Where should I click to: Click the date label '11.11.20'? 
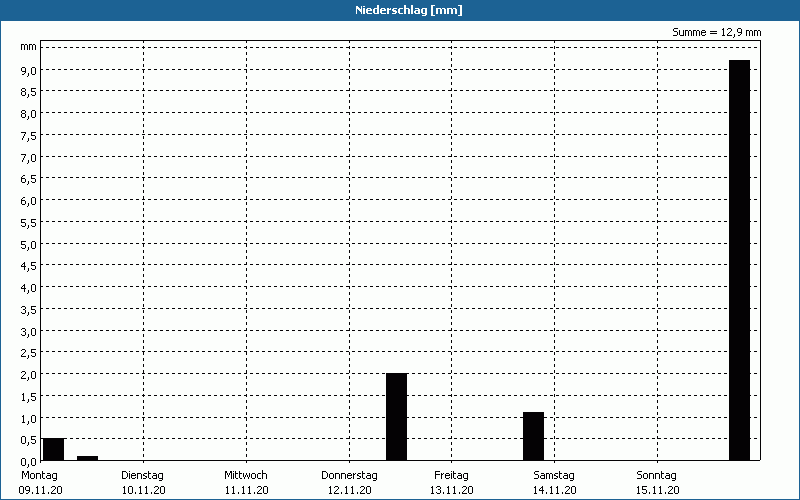click(246, 490)
